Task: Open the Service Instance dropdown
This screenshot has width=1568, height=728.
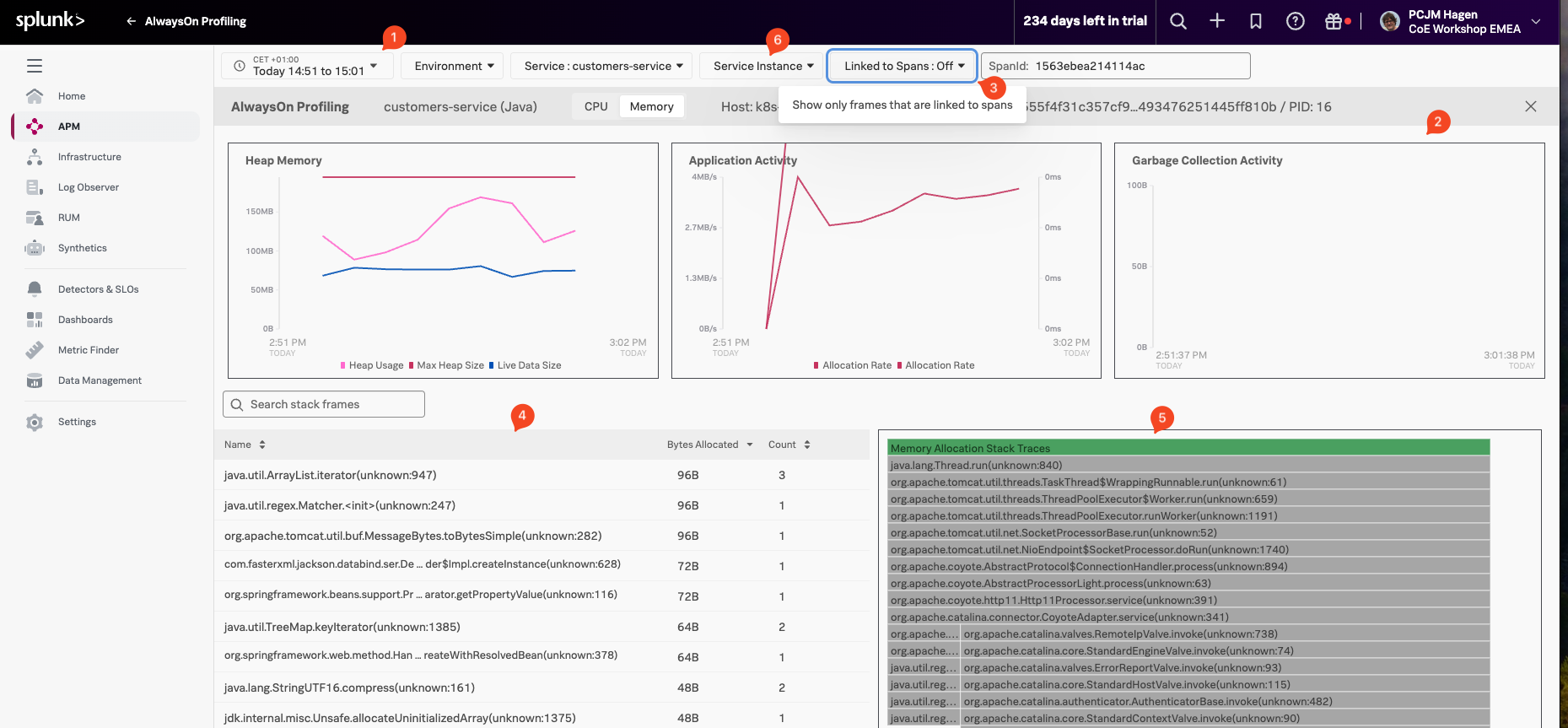Action: pos(762,66)
